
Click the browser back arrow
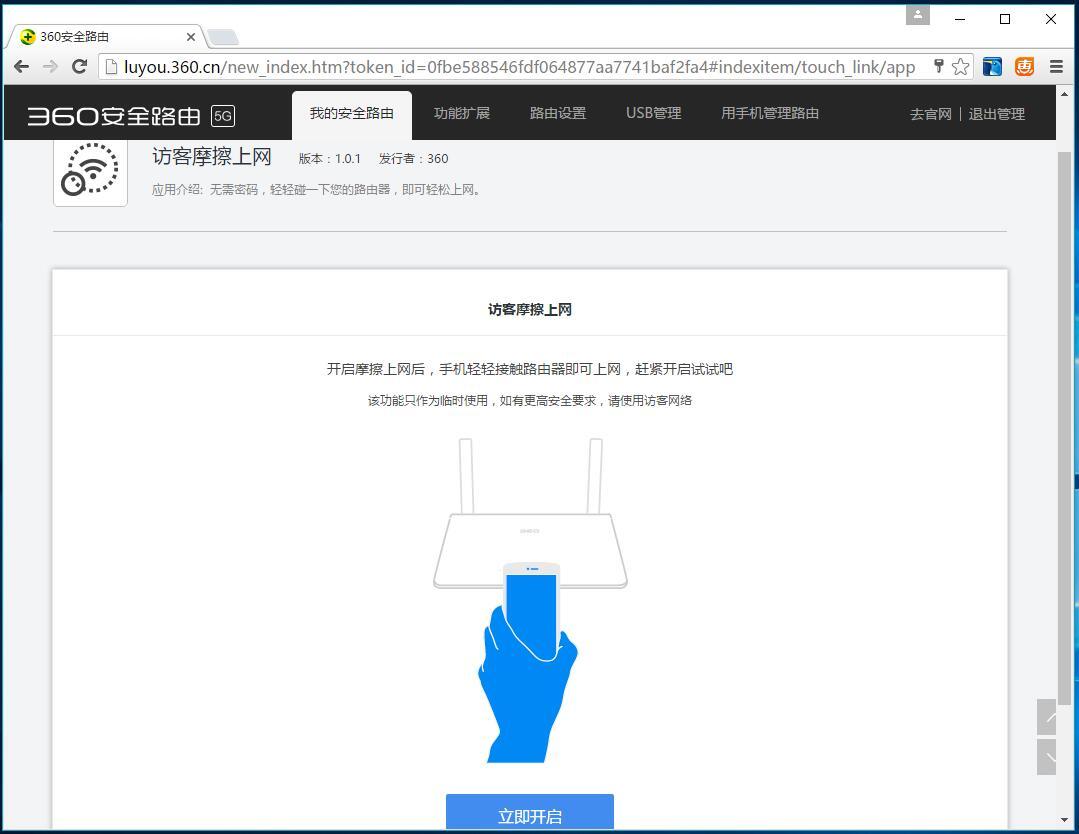(20, 67)
